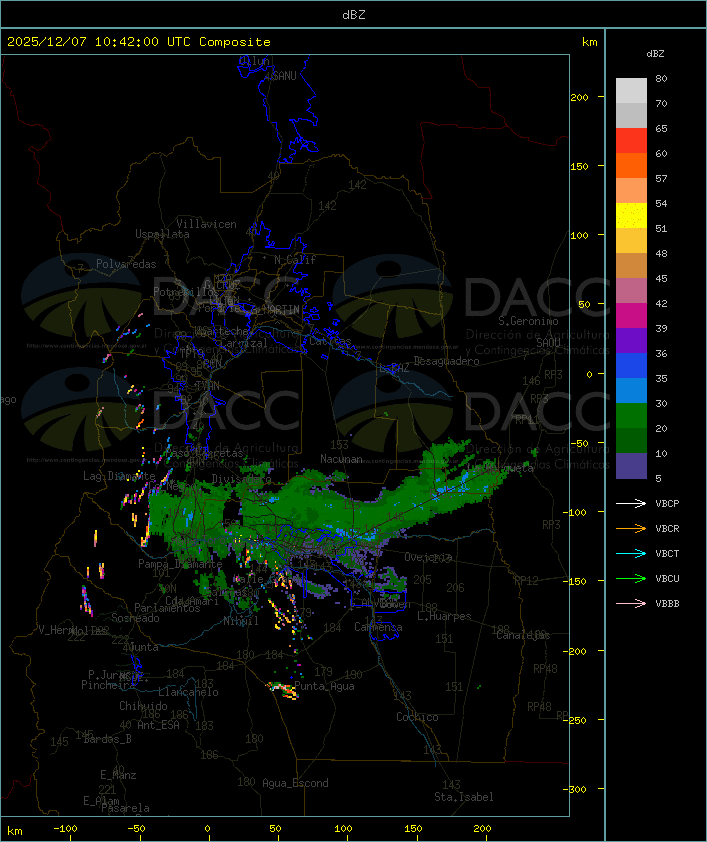This screenshot has width=707, height=842.
Task: Pick the gray 65-70 dBZ swatch
Action: (631, 115)
